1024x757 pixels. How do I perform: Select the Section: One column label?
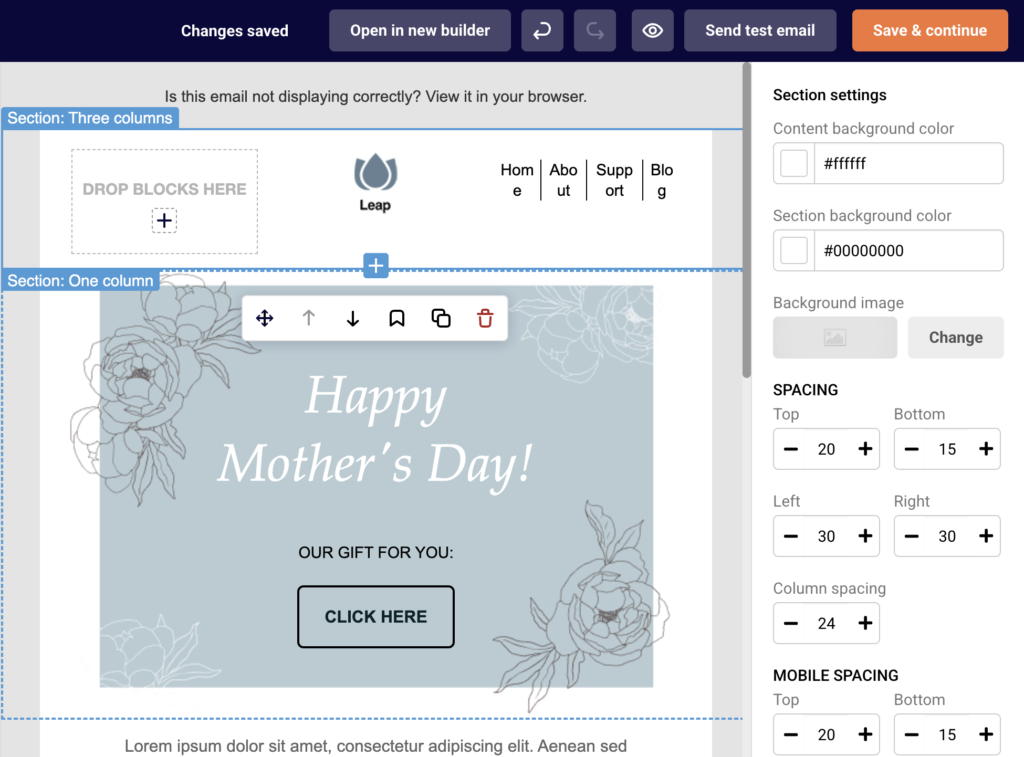[x=80, y=281]
